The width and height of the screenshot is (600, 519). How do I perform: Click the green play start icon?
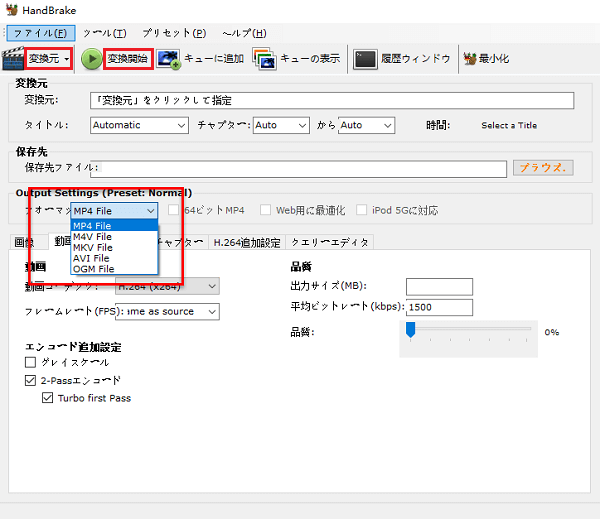[x=91, y=59]
